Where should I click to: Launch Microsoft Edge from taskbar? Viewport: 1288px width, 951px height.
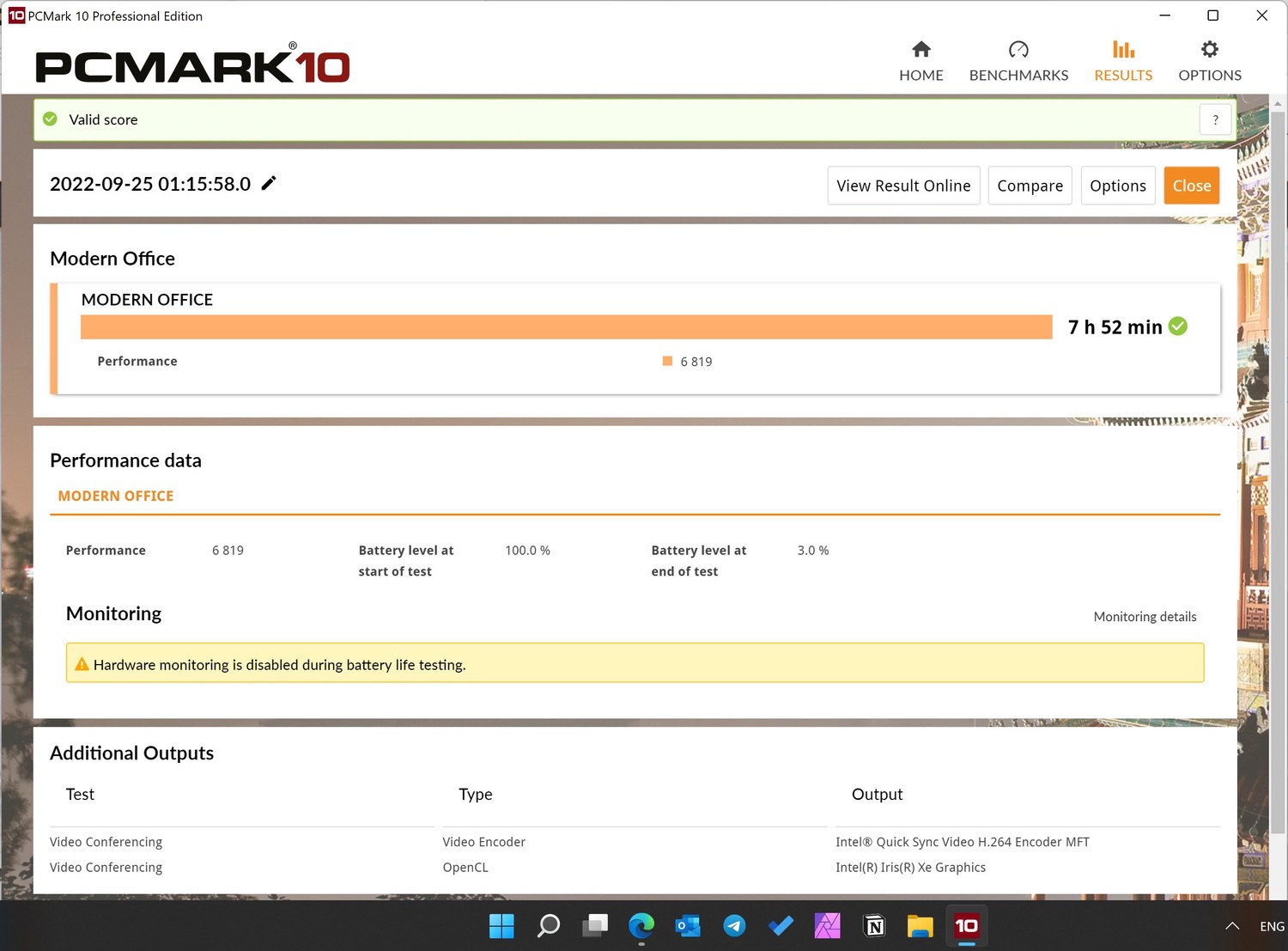click(641, 926)
